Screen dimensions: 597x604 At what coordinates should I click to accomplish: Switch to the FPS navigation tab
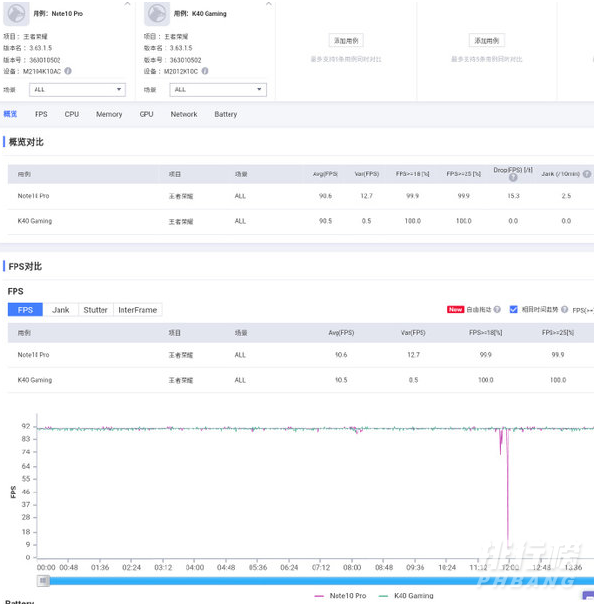[x=41, y=114]
